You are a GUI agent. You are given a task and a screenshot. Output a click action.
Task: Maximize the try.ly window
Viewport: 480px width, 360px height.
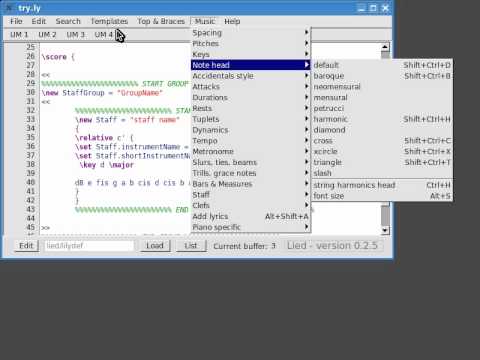point(373,8)
